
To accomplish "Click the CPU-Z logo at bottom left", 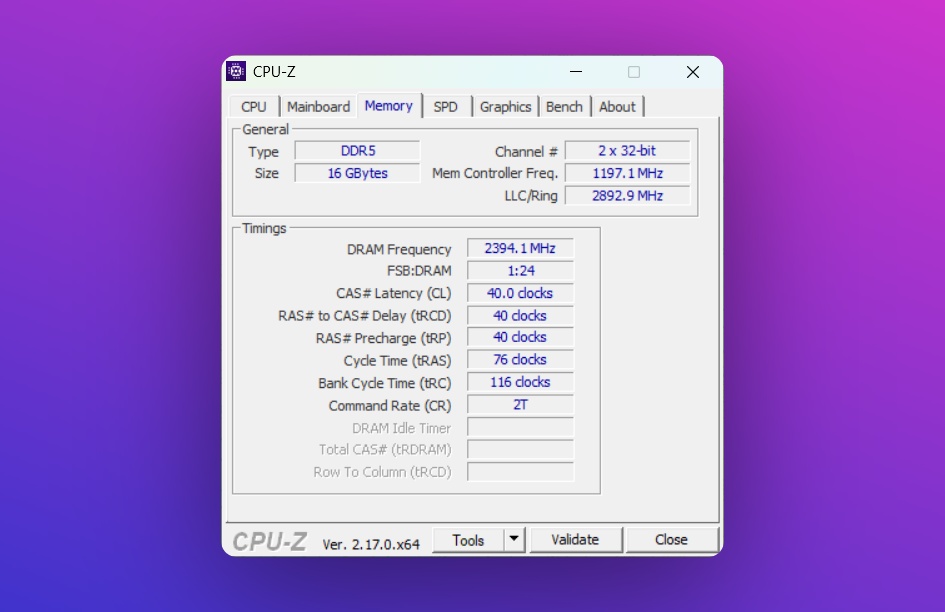I will 270,541.
